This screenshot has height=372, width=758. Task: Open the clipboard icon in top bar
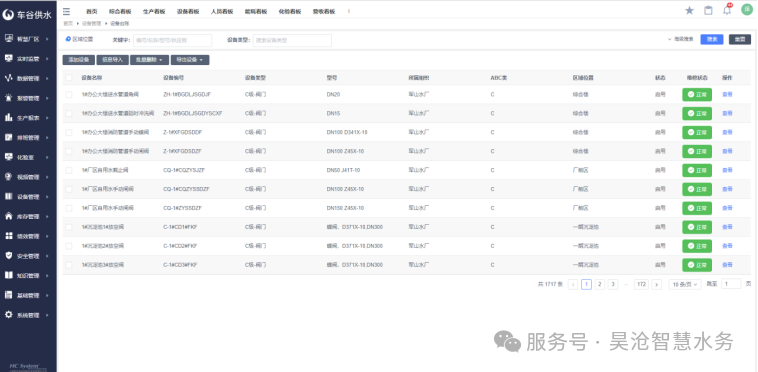[x=708, y=10]
